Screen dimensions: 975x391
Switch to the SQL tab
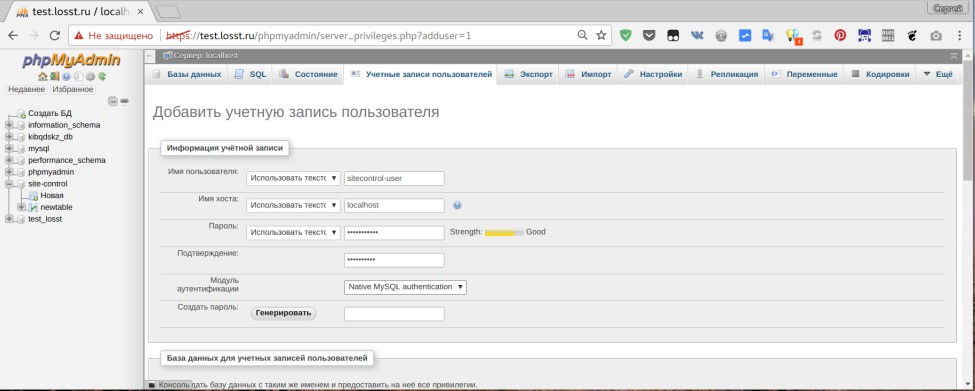coord(251,74)
